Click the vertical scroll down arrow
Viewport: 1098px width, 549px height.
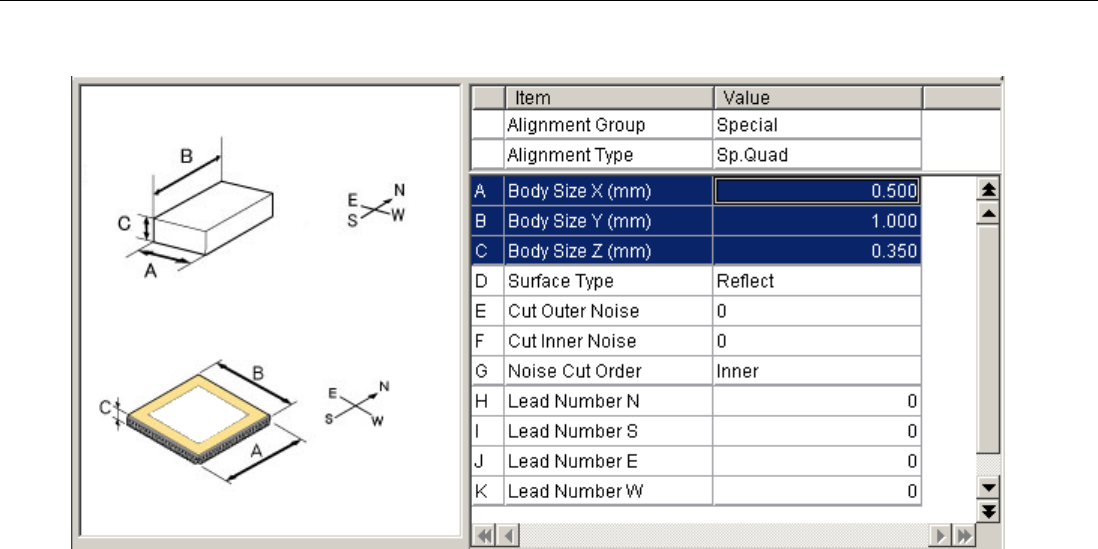point(988,488)
